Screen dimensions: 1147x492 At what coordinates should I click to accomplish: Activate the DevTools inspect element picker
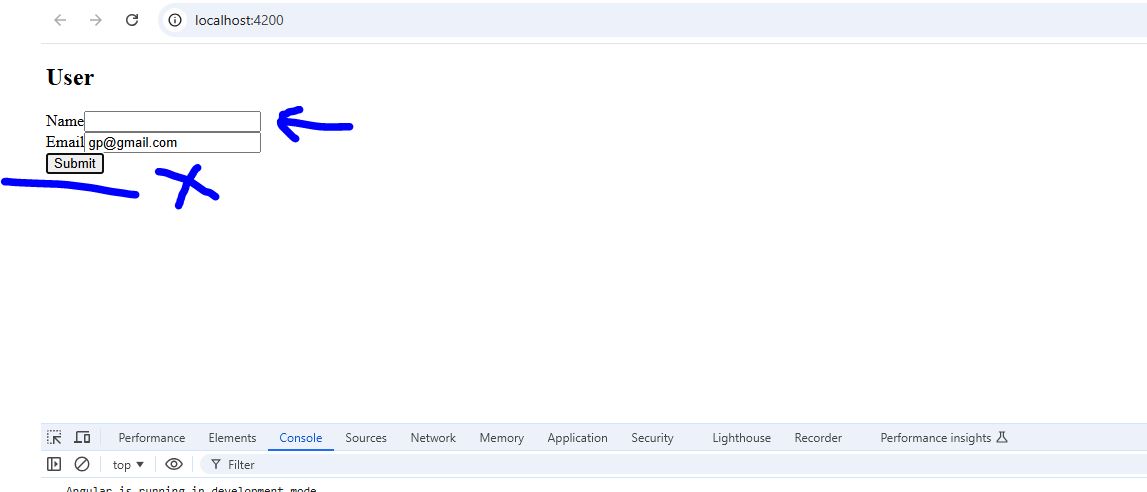(54, 437)
